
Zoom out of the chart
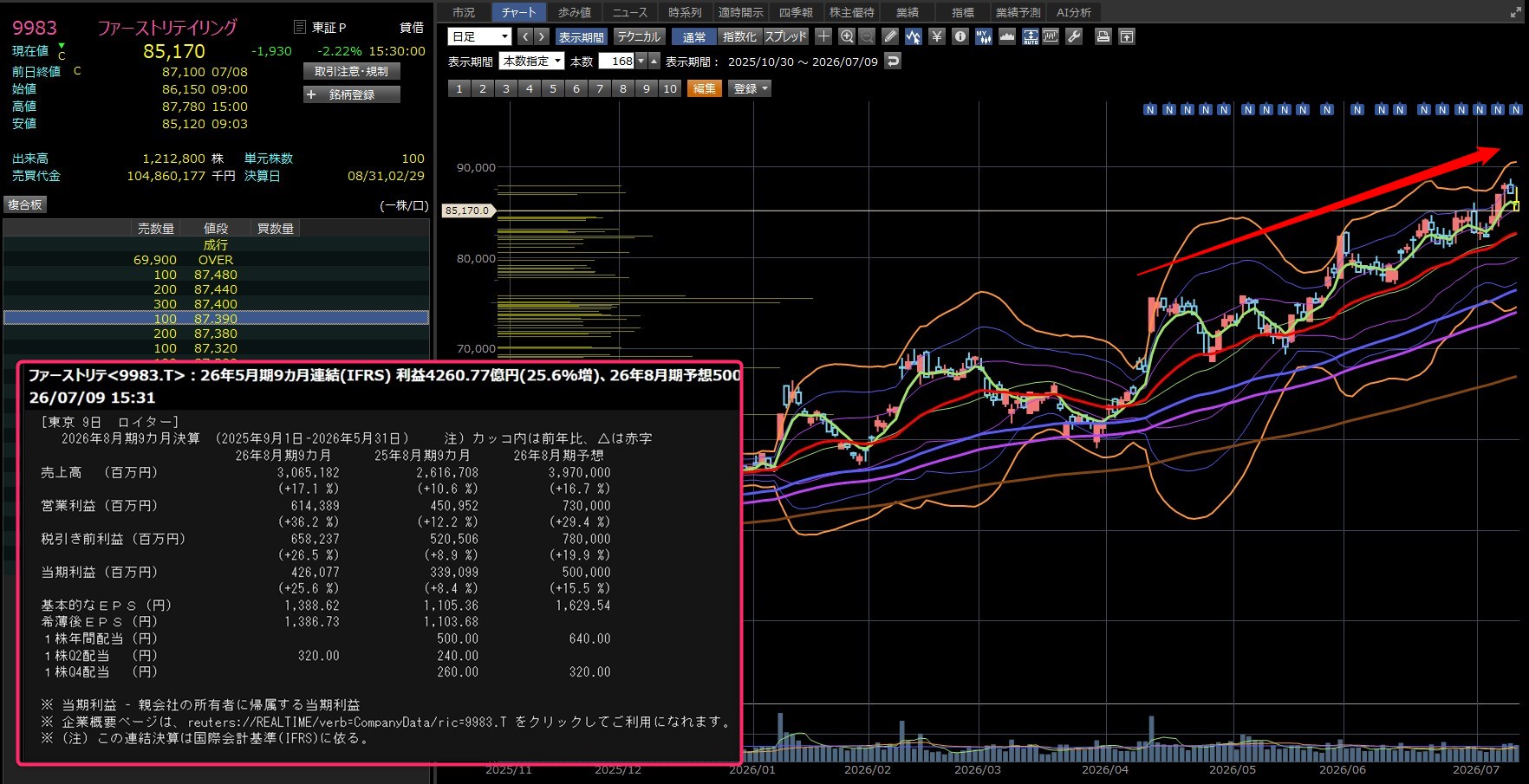point(866,36)
